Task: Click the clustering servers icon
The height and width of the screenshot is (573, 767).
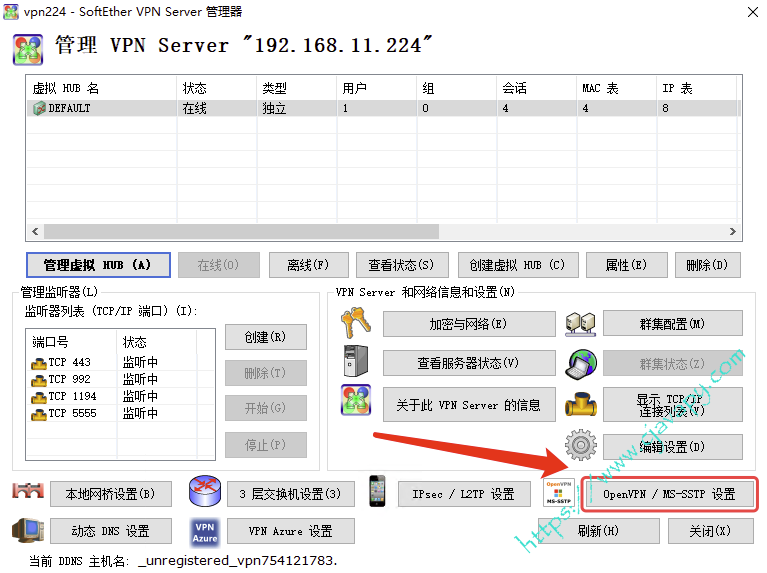Action: point(581,324)
